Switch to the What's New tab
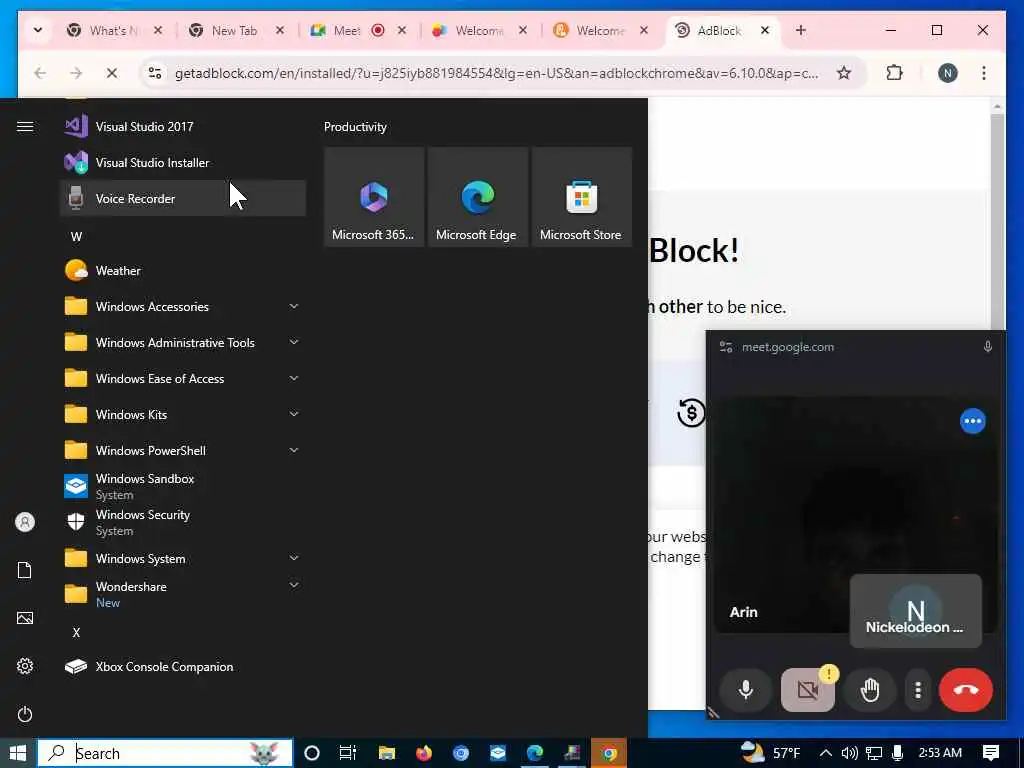The height and width of the screenshot is (768, 1024). (115, 31)
